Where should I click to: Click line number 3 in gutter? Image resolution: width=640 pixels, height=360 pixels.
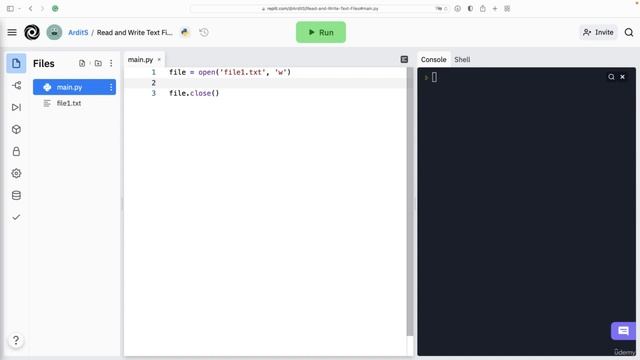[154, 93]
